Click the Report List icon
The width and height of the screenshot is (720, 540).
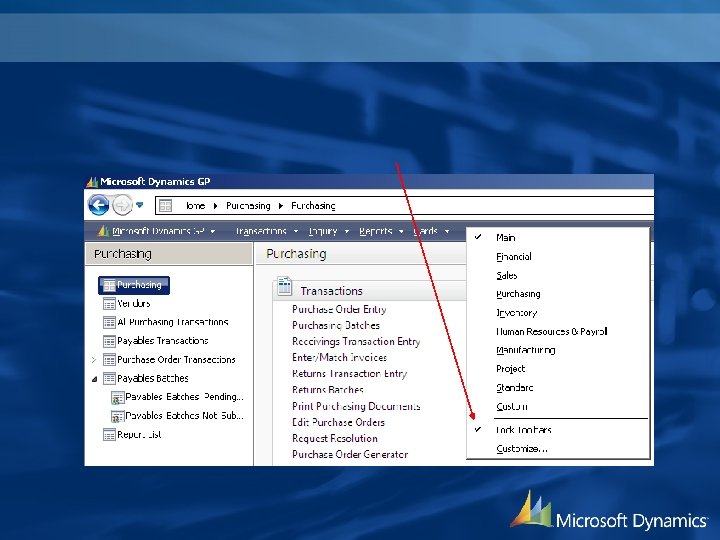point(109,435)
